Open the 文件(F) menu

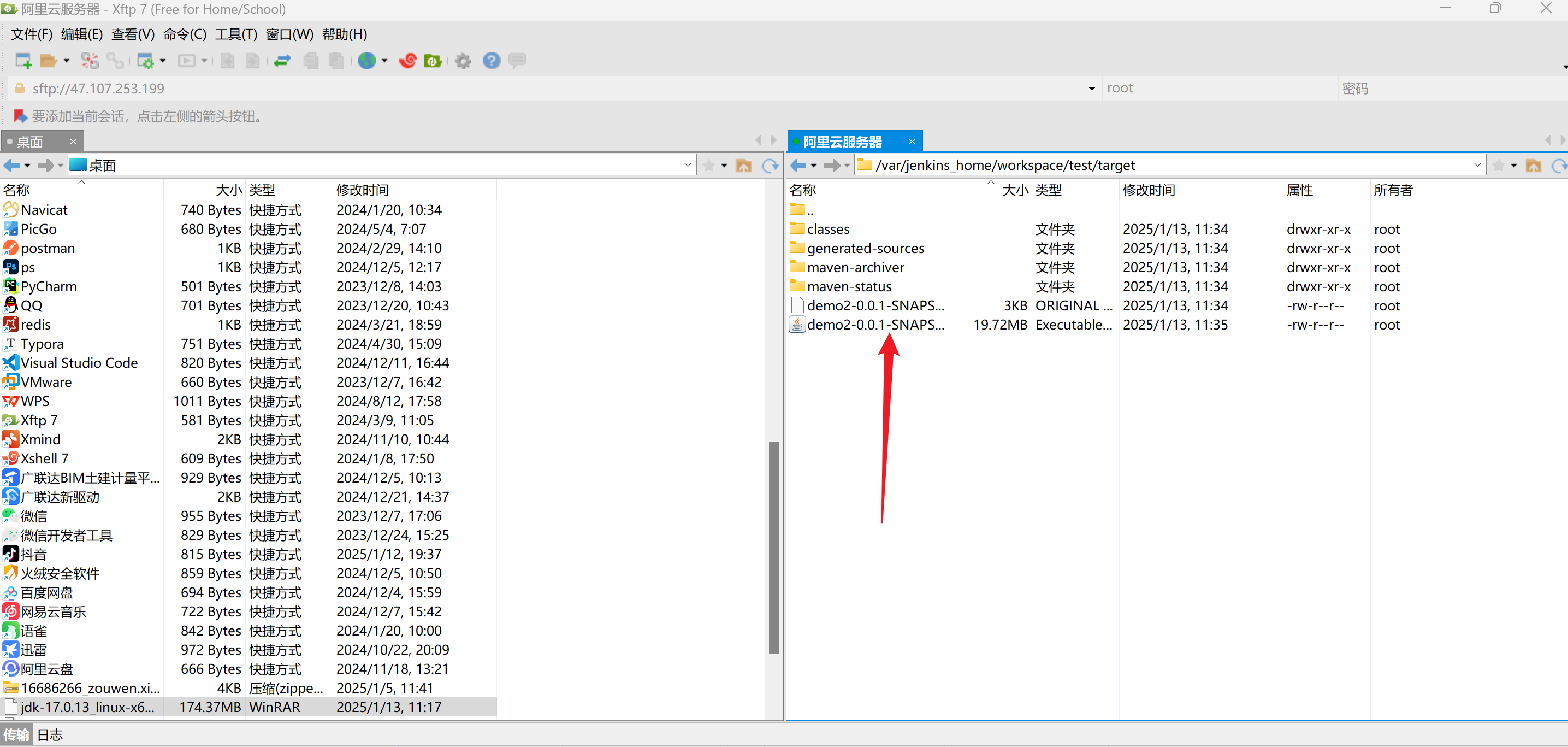click(32, 34)
